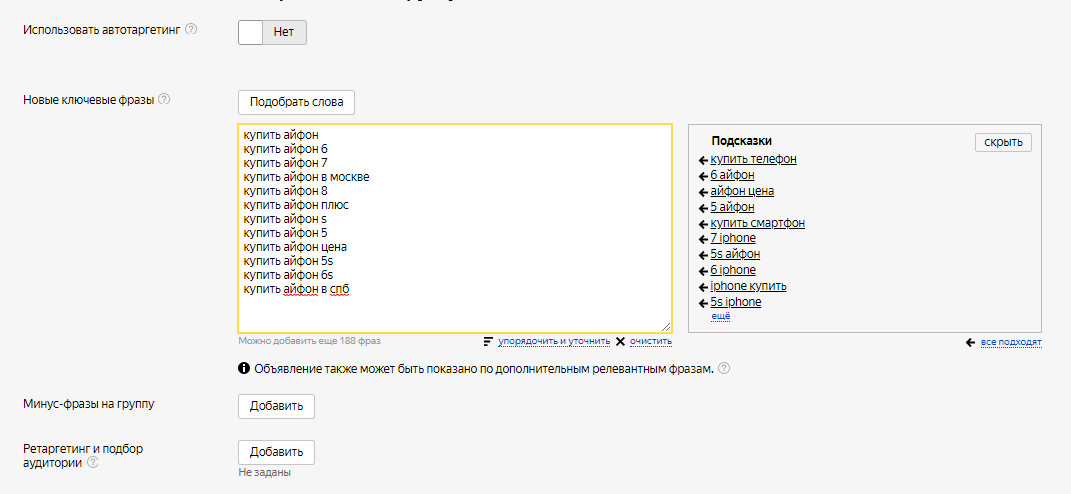Viewport: 1071px width, 494px height.
Task: Click the 'купить смартфон' suggestion link
Action: point(757,223)
